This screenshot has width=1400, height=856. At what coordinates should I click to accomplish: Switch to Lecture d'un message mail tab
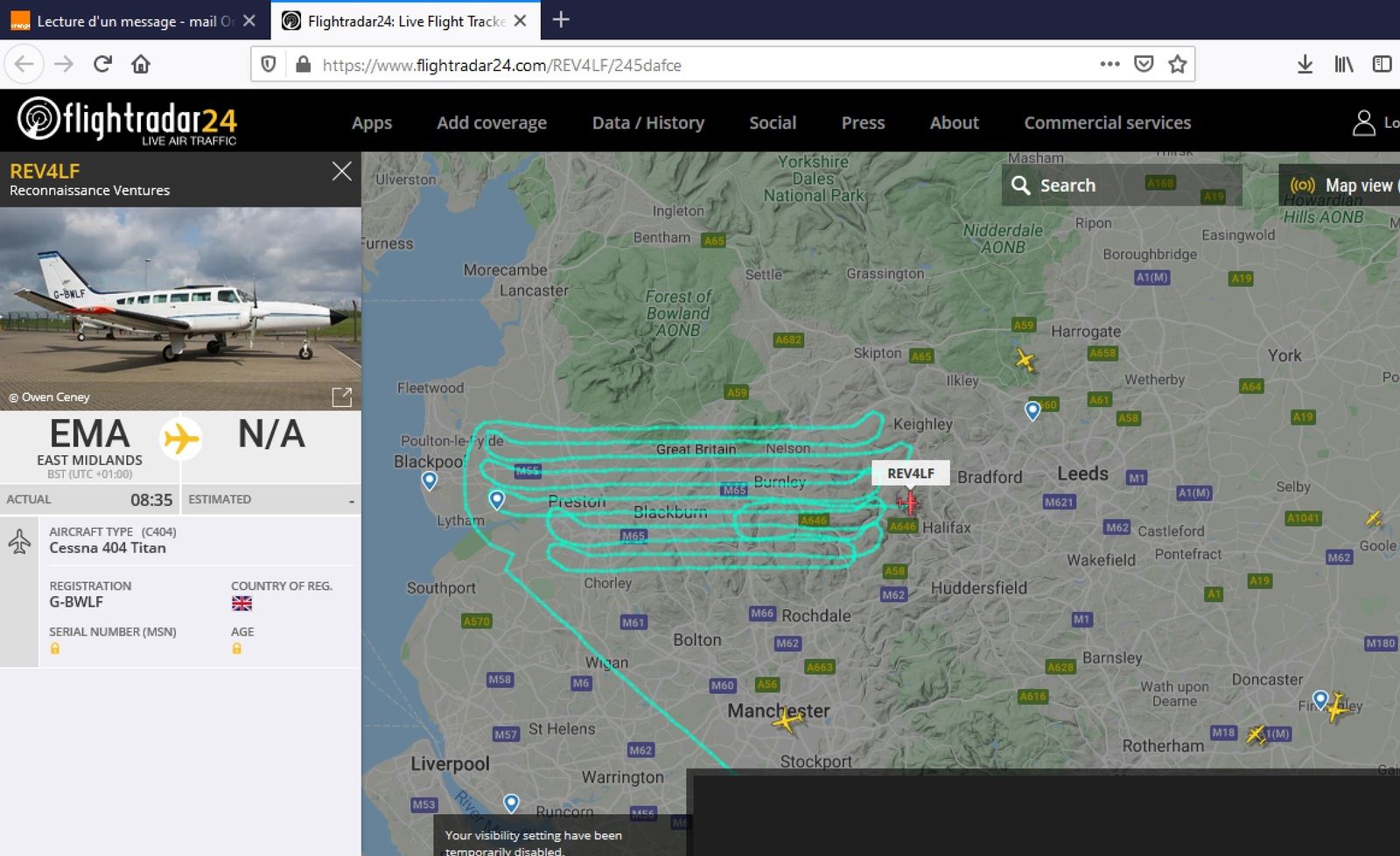tap(135, 20)
